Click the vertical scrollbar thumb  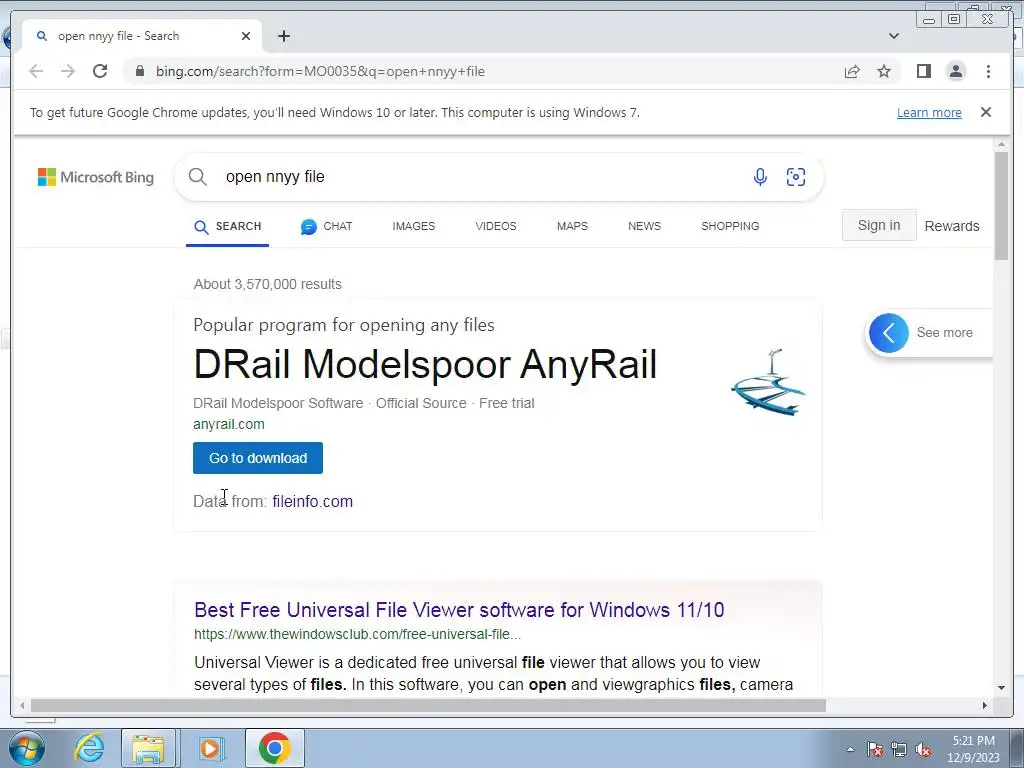click(x=1001, y=206)
